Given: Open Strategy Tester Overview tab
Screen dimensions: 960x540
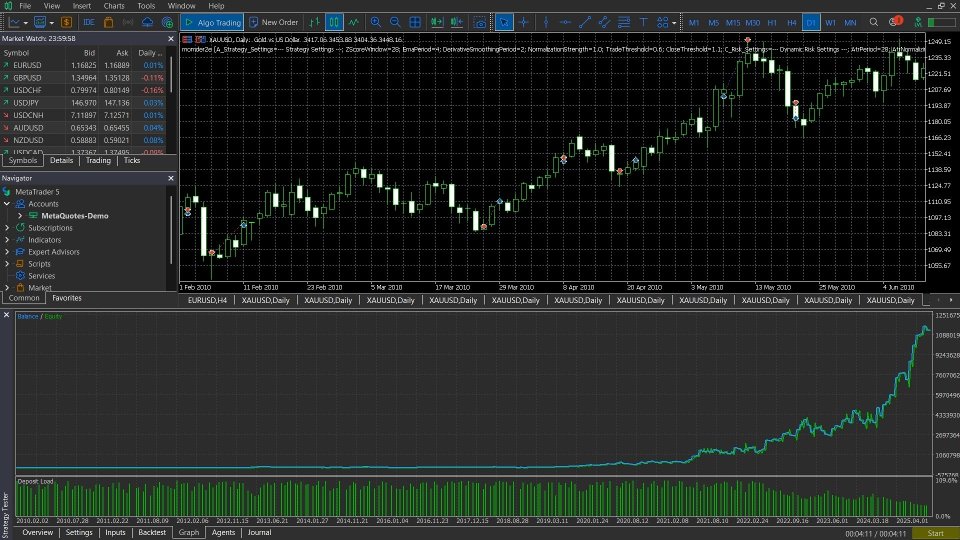Looking at the screenshot, I should point(37,533).
